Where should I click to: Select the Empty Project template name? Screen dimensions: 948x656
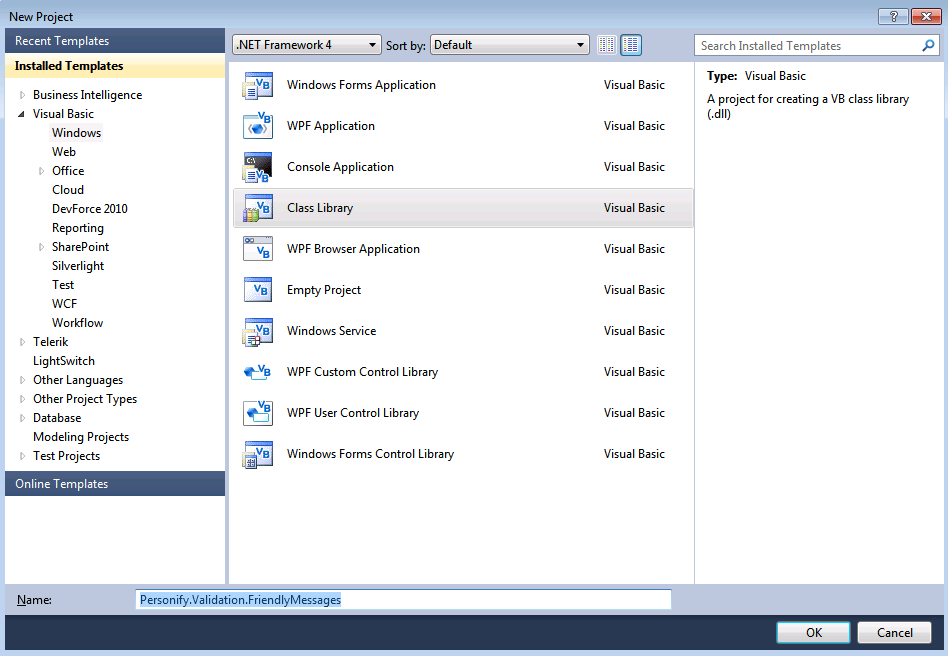323,290
